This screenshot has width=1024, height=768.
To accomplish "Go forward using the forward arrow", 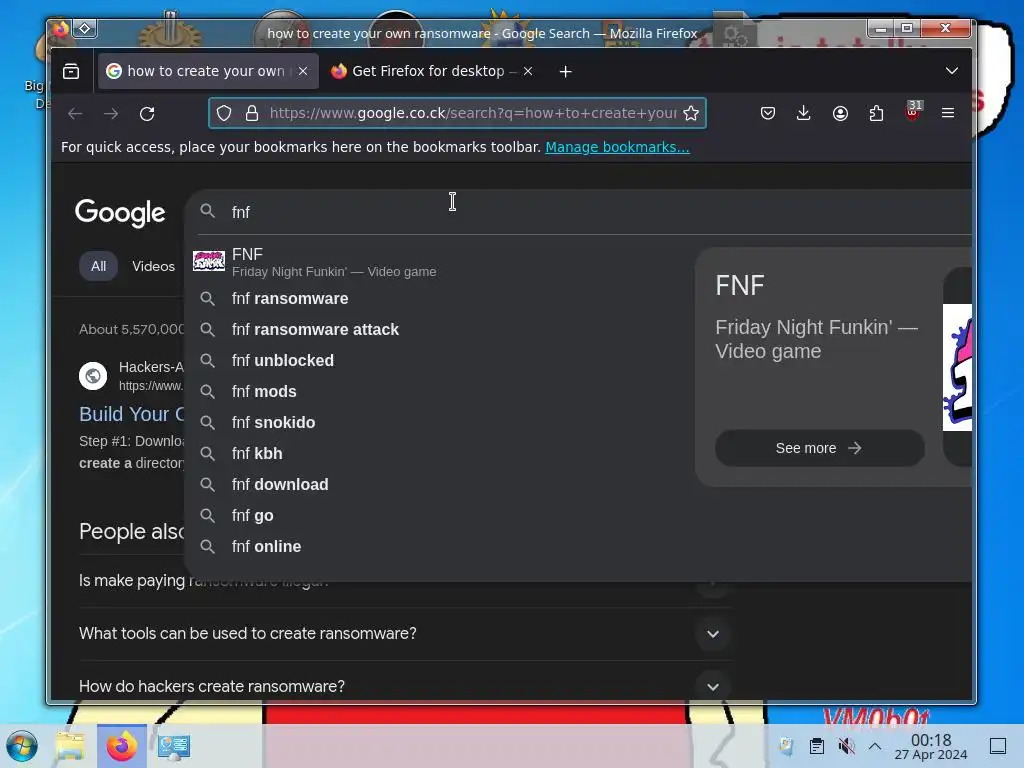I will [111, 114].
